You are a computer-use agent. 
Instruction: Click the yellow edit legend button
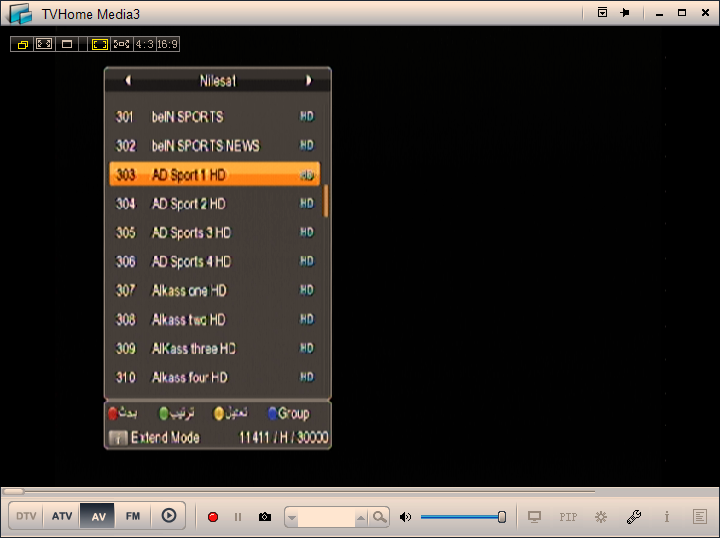tap(231, 413)
